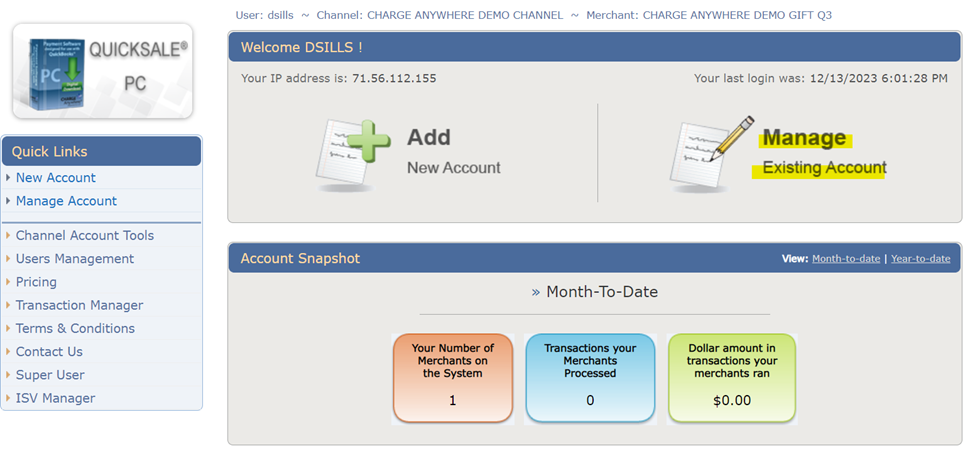This screenshot has height=456, width=975.
Task: Open Manage Account quick link
Action: pos(66,201)
